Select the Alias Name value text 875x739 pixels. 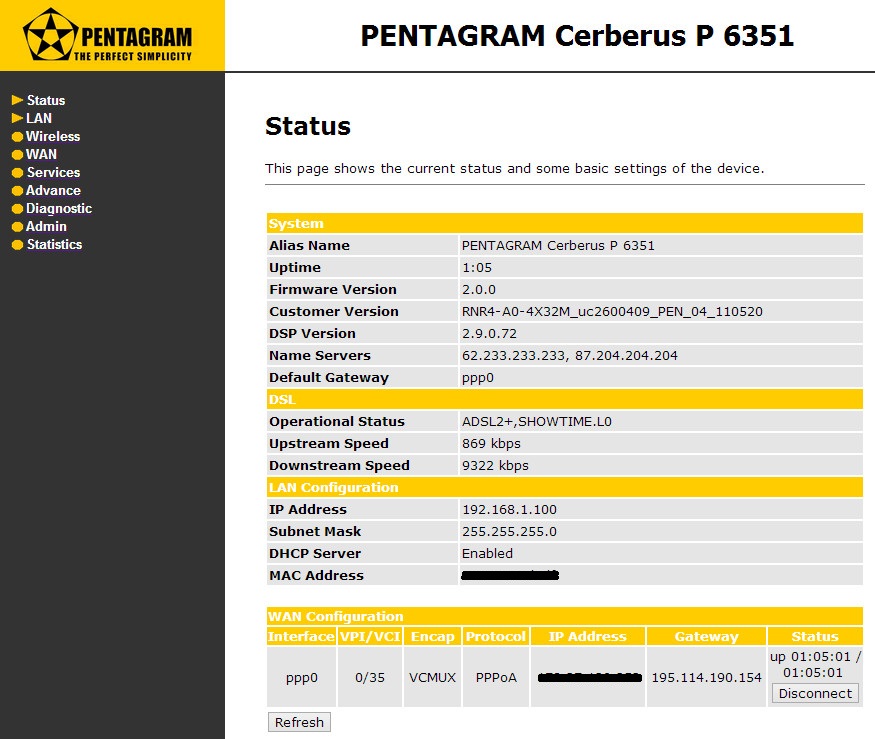(x=558, y=246)
